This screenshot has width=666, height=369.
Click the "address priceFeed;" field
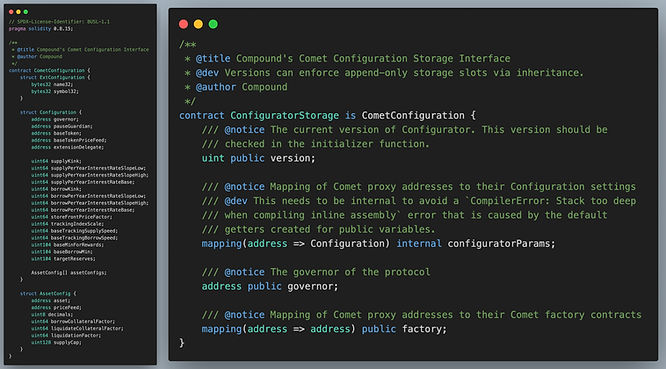coord(56,307)
